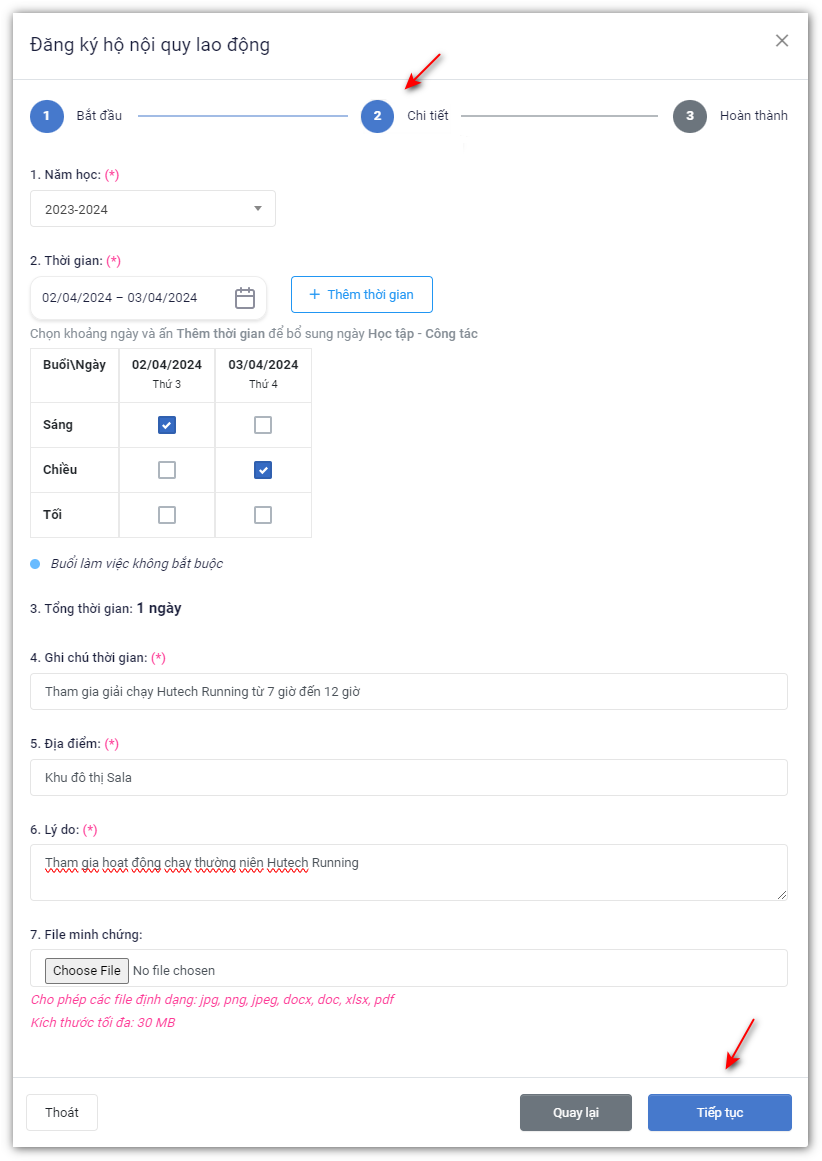Open the calendar icon in date range field
The image size is (822, 1161).
pyautogui.click(x=245, y=298)
